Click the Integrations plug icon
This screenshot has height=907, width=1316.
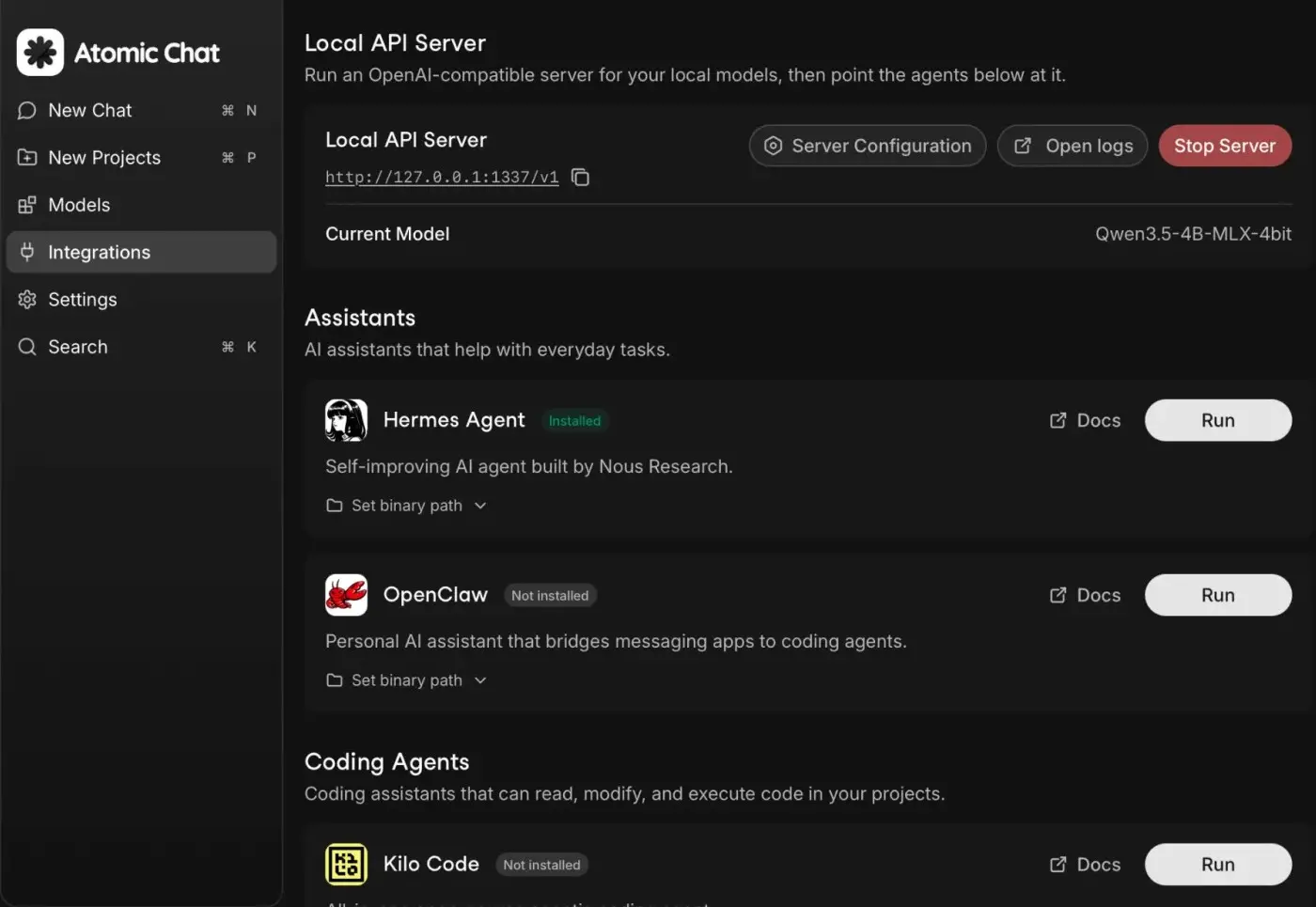pyautogui.click(x=27, y=252)
